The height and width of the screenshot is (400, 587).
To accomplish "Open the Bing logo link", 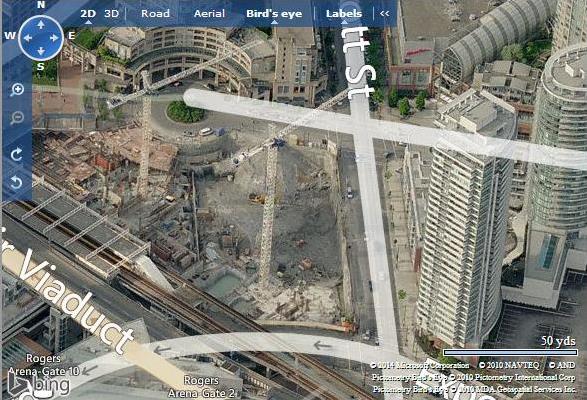I will 39,385.
